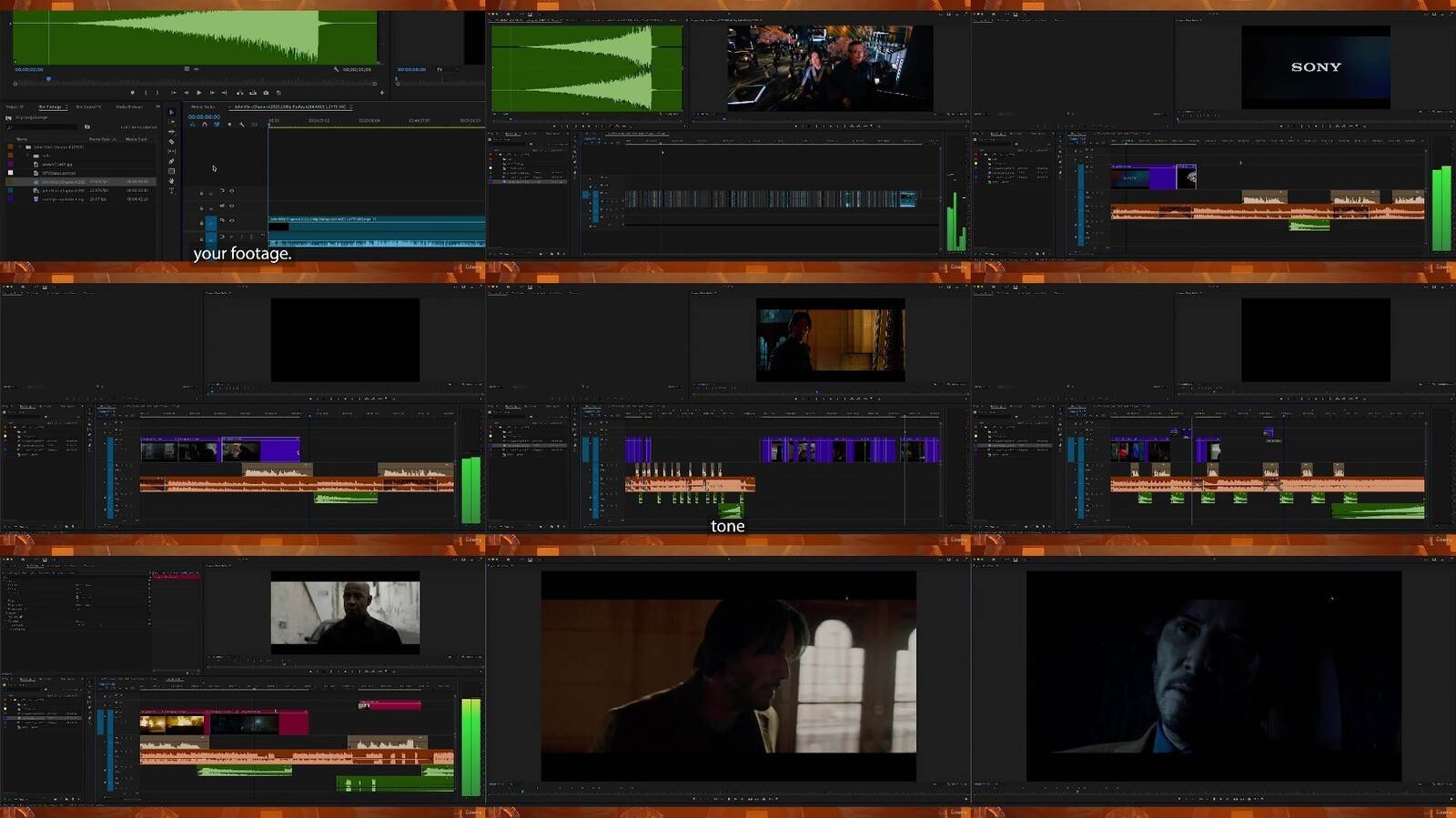Open the Bin: Footage panel menu
The image size is (1456, 818).
click(x=67, y=107)
